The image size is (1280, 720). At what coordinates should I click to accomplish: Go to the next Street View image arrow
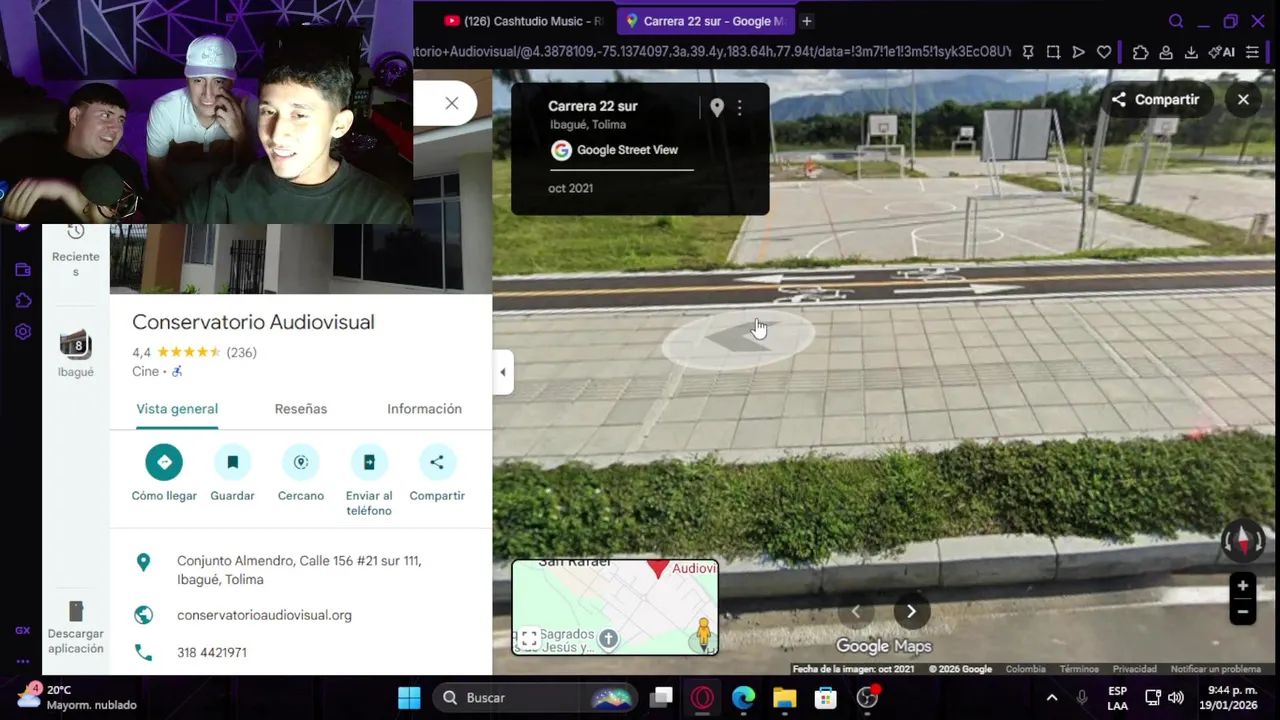[x=911, y=611]
